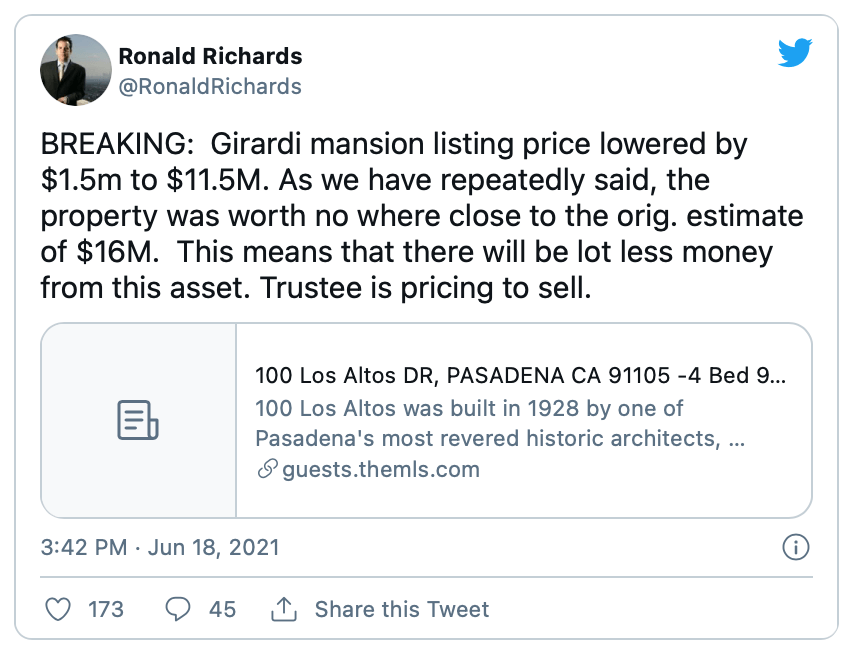Screen dimensions: 860x662
Task: Open the 3:42 PM Jun 18, 2021 timestamp
Action: (x=160, y=547)
